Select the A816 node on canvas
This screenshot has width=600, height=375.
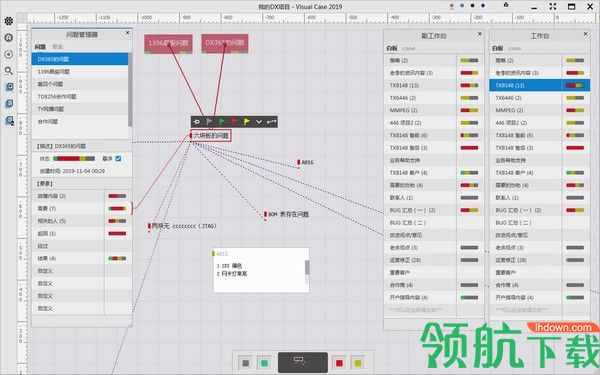305,162
